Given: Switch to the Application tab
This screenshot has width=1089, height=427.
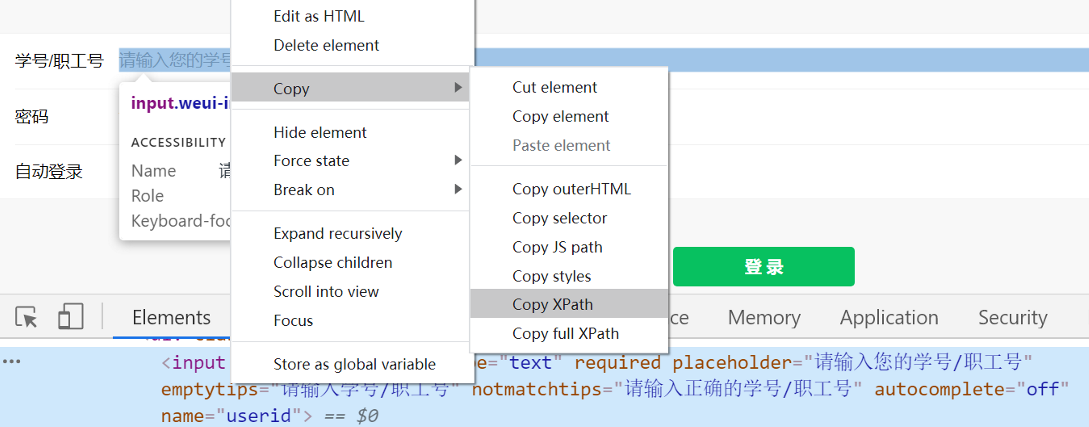Looking at the screenshot, I should [889, 317].
